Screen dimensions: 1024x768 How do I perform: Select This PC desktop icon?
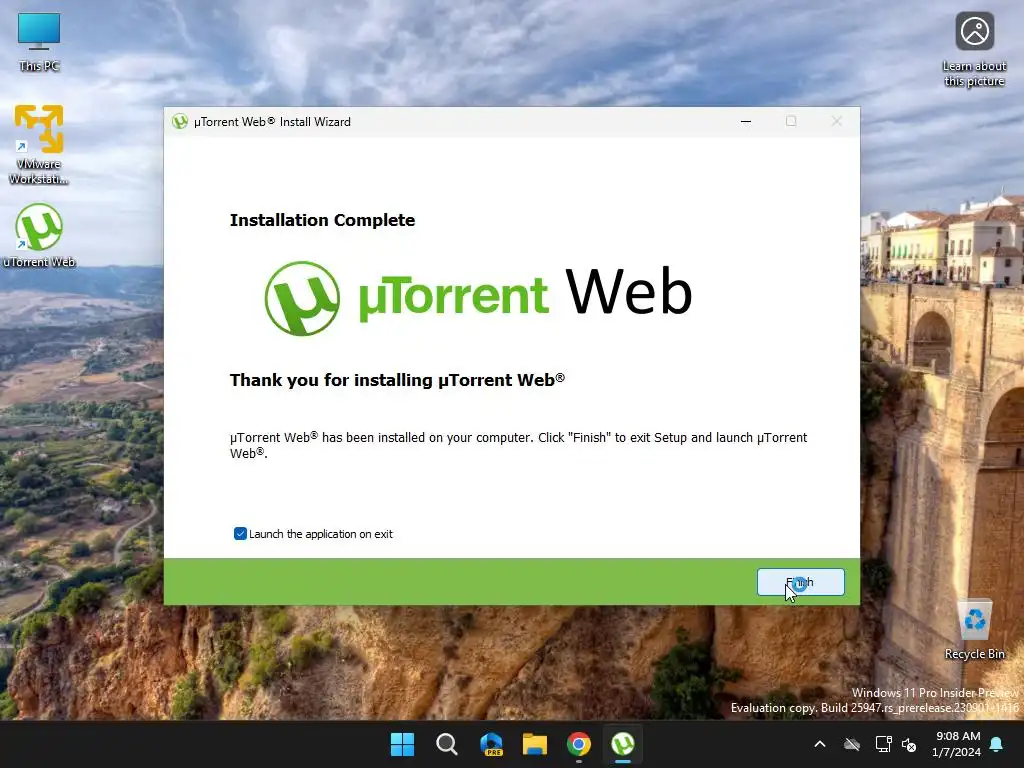click(x=39, y=42)
